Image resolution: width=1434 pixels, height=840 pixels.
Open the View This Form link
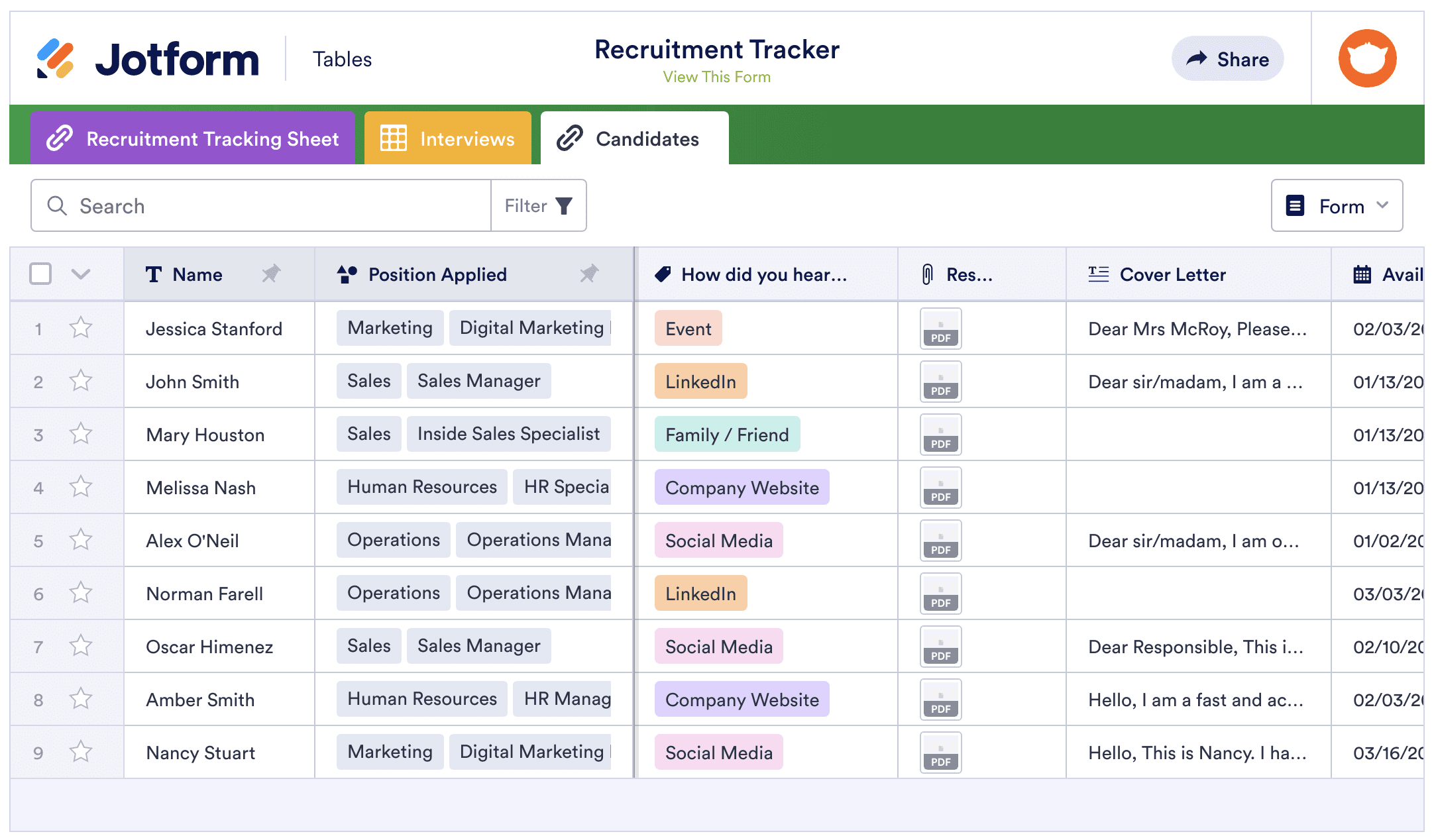coord(716,77)
